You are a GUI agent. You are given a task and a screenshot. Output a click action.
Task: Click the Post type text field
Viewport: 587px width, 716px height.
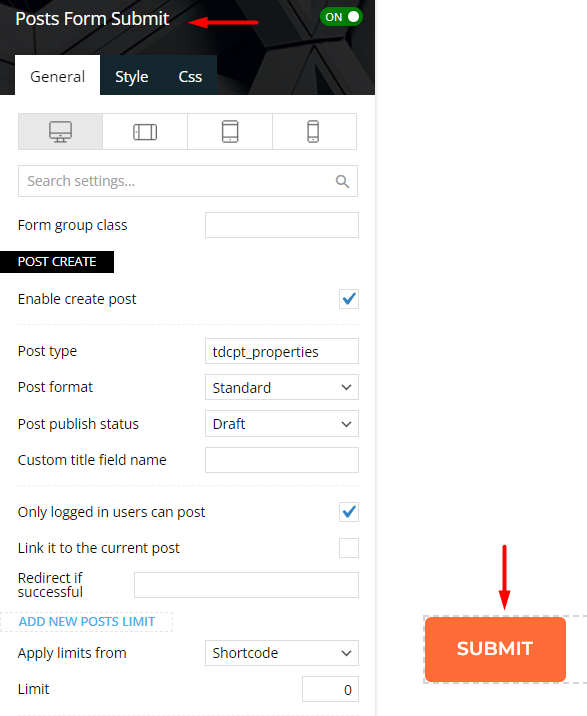point(282,351)
